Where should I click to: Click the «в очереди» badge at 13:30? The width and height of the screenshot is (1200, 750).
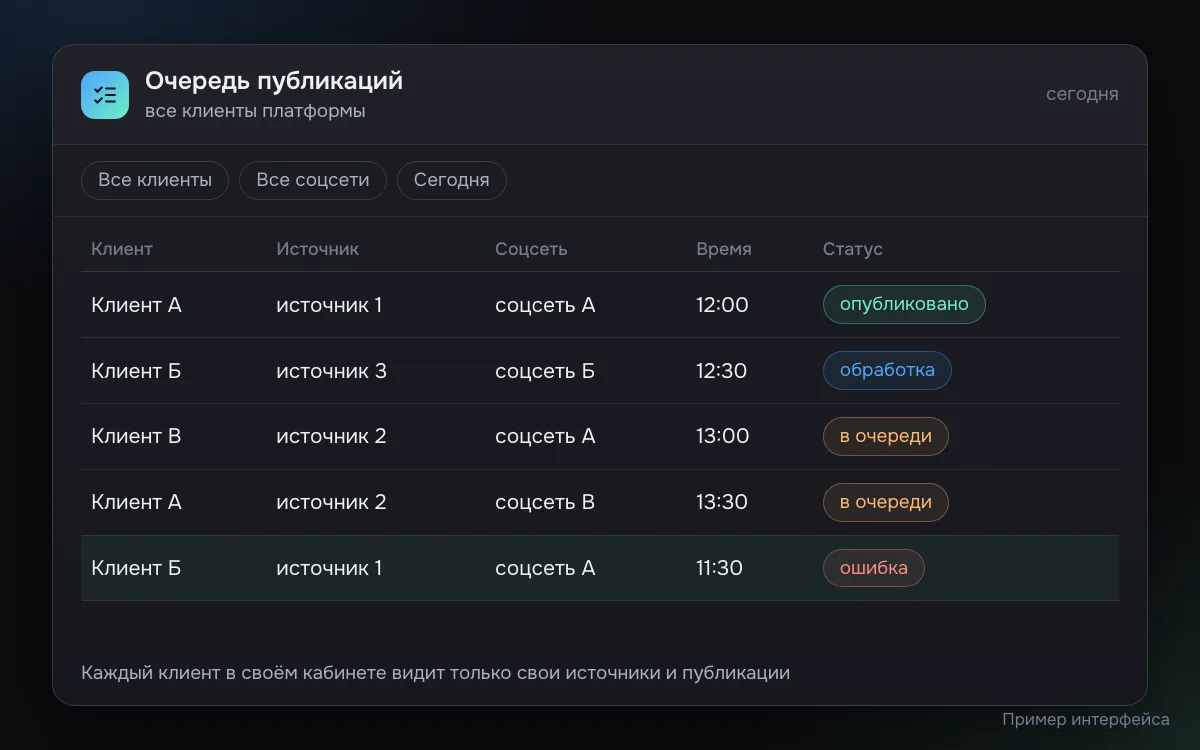[886, 502]
